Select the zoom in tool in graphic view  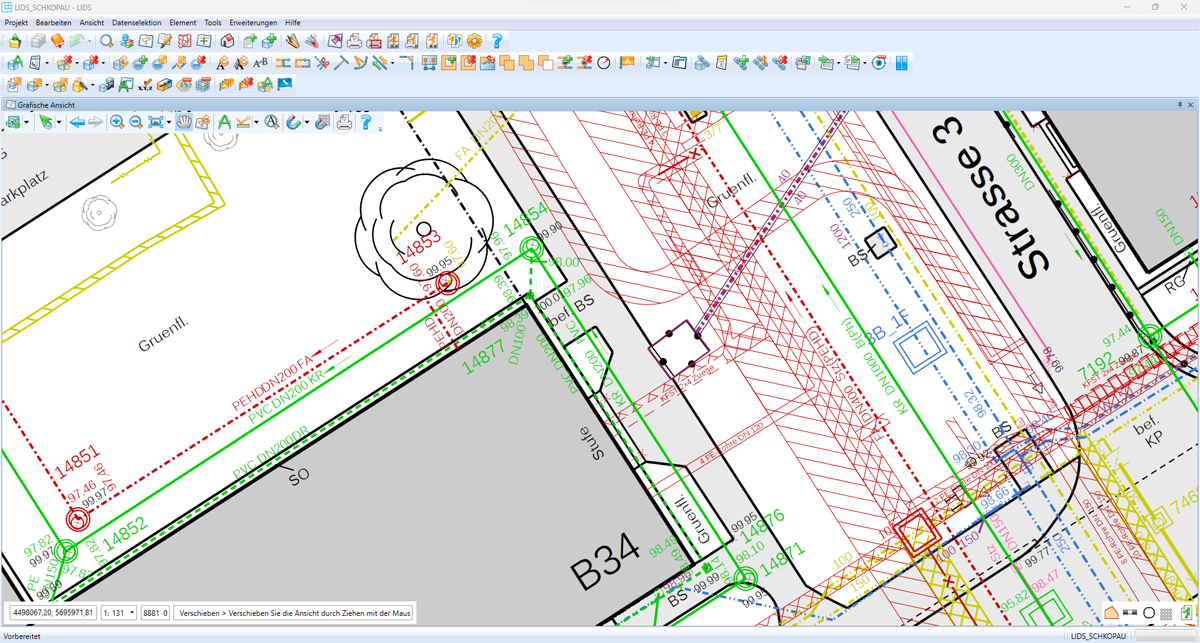click(117, 122)
